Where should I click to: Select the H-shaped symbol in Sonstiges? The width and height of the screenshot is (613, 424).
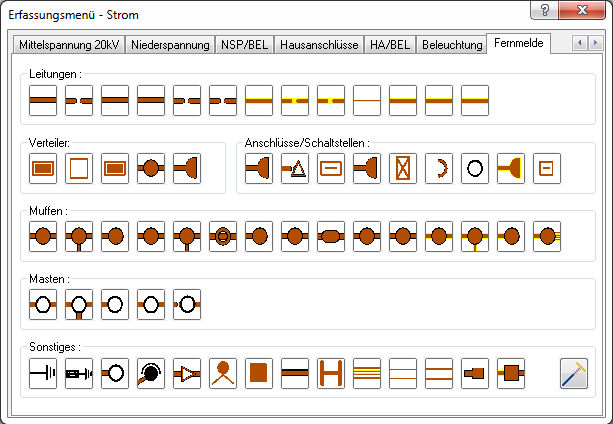(x=331, y=373)
